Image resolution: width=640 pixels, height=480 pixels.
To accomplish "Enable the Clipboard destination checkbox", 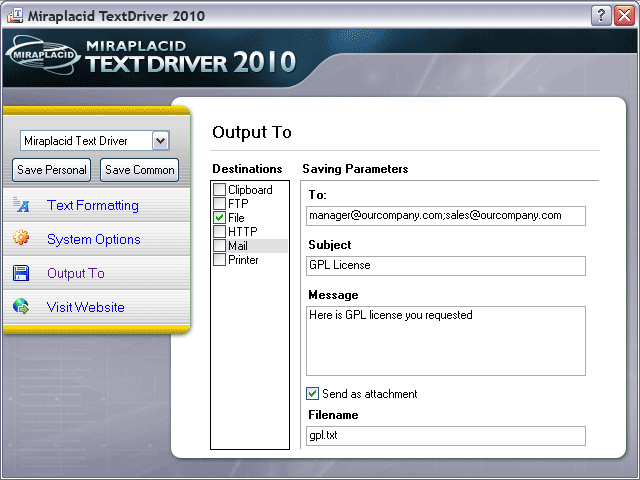I will [x=220, y=189].
